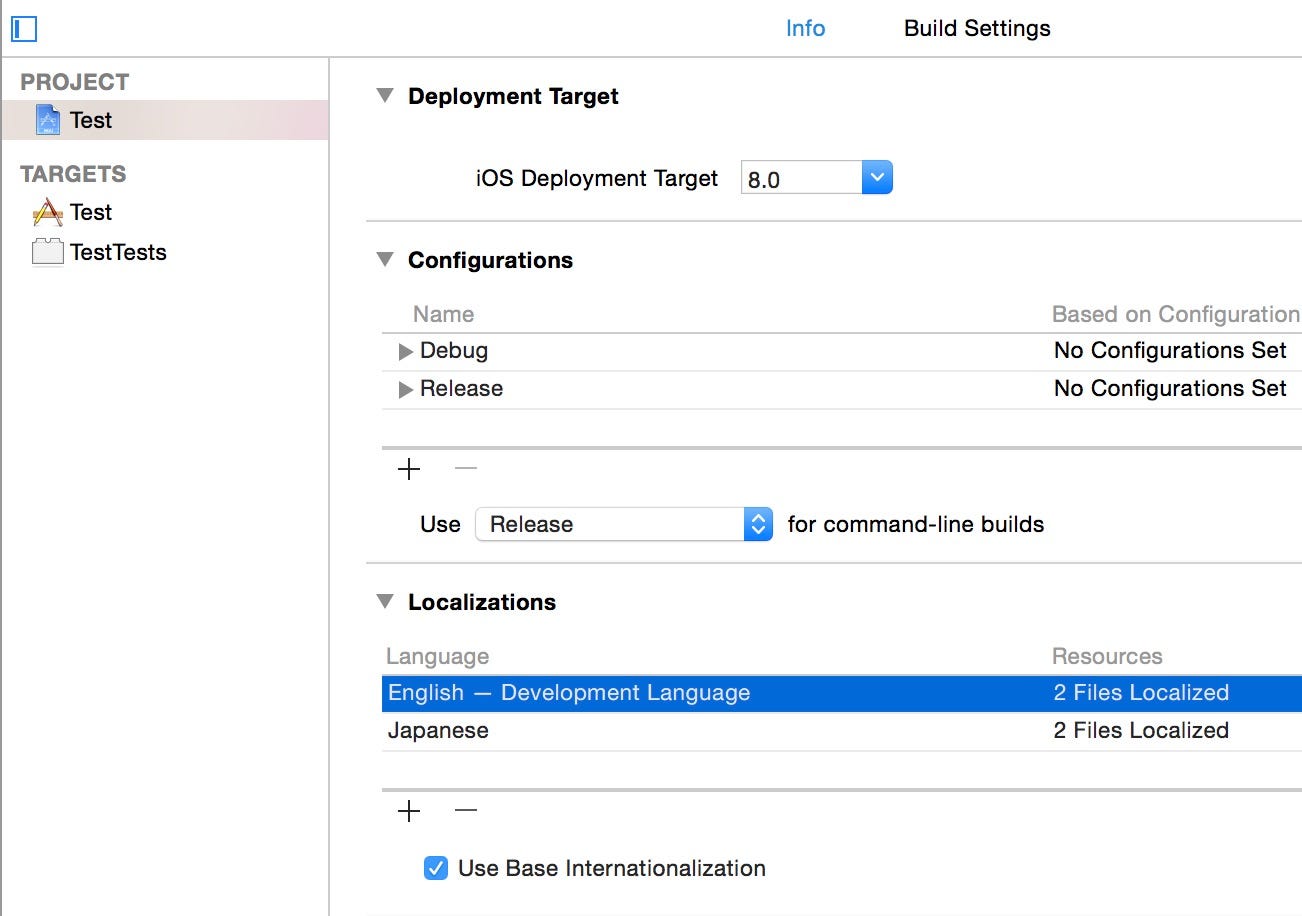Image resolution: width=1302 pixels, height=916 pixels.
Task: Uncheck Use Base Internationalization
Action: tap(436, 868)
